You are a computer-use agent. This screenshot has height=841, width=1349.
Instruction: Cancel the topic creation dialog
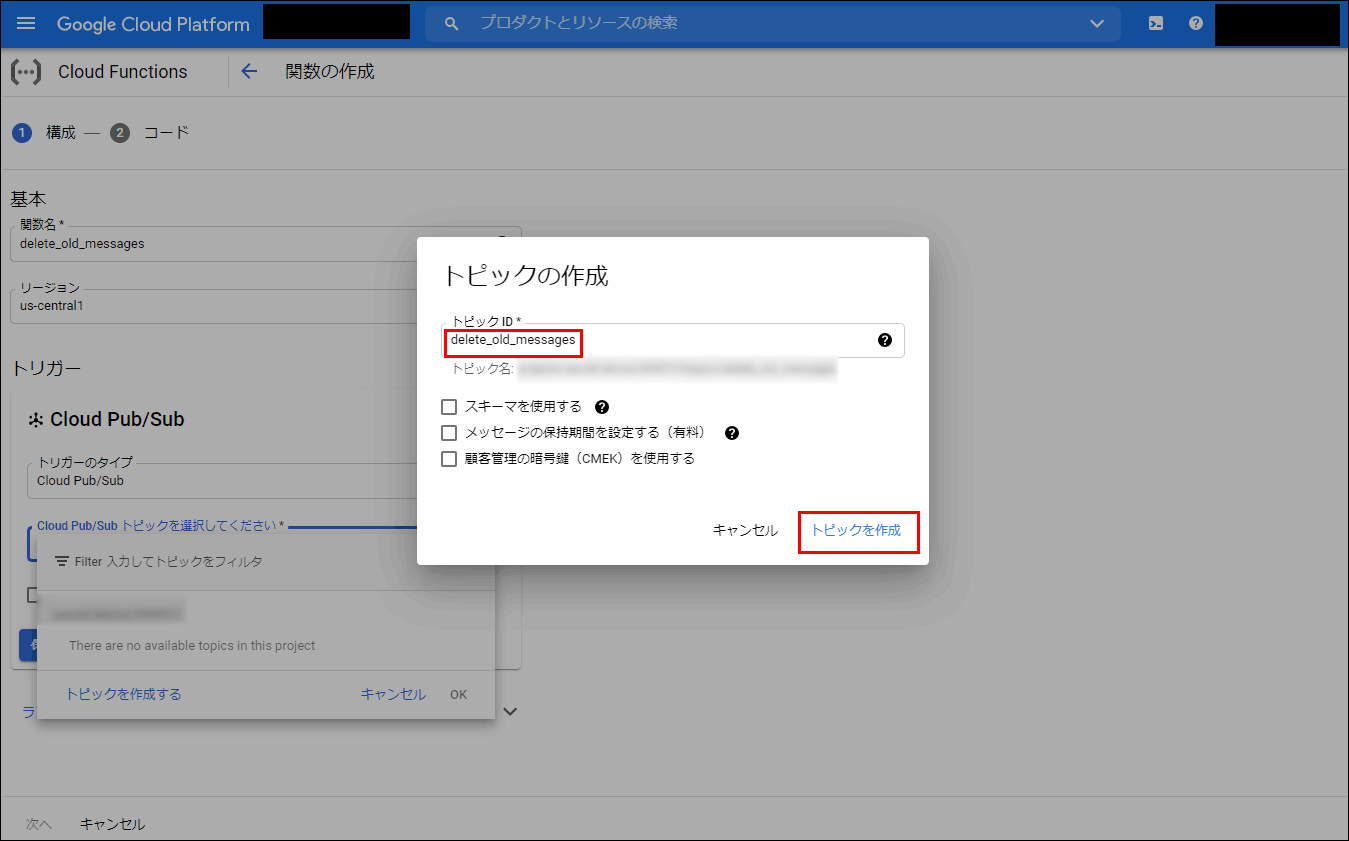pos(745,530)
